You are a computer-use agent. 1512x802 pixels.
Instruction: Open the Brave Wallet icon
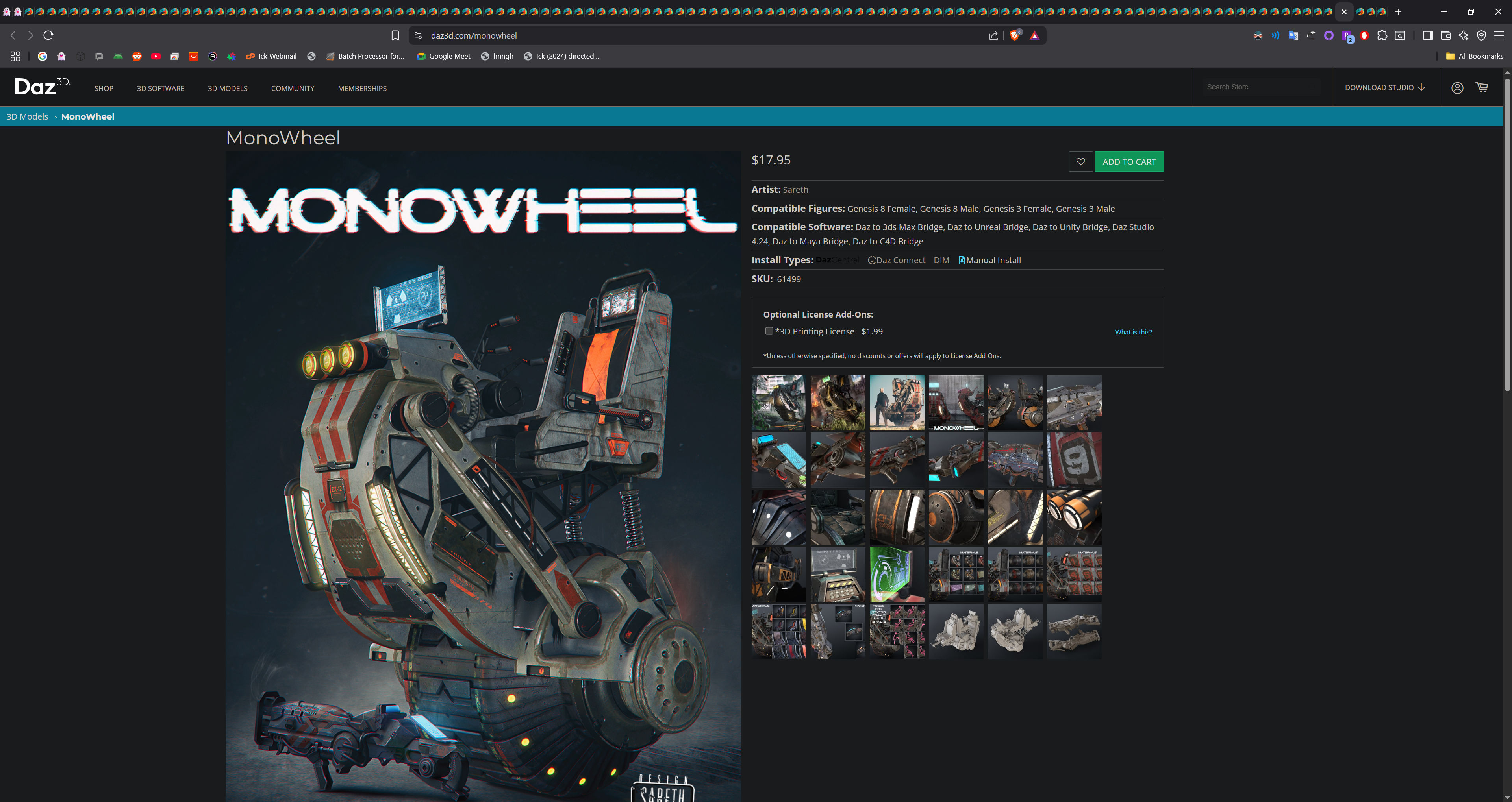(1446, 36)
